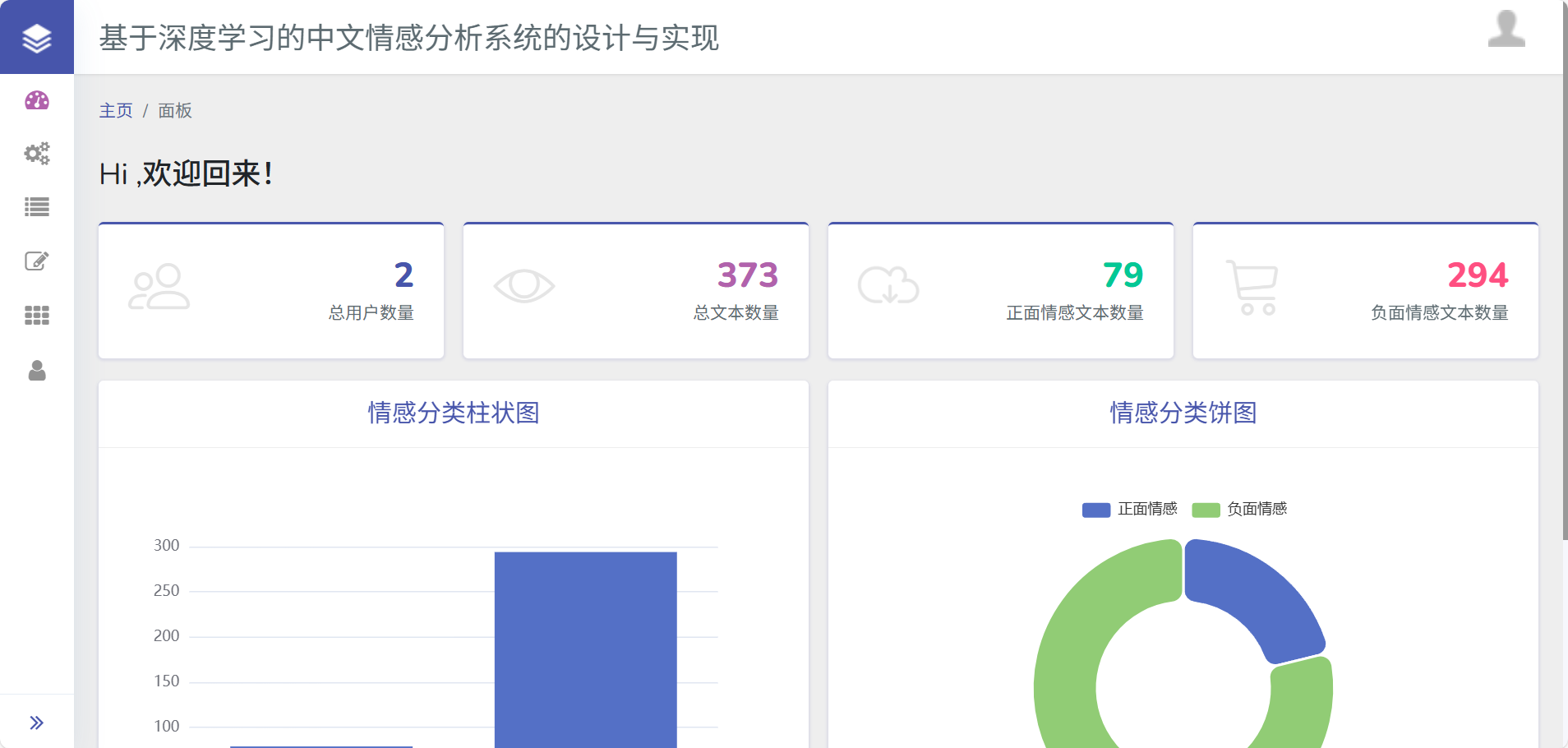
Task: Open the grid tiles sidebar icon
Action: coord(37,316)
